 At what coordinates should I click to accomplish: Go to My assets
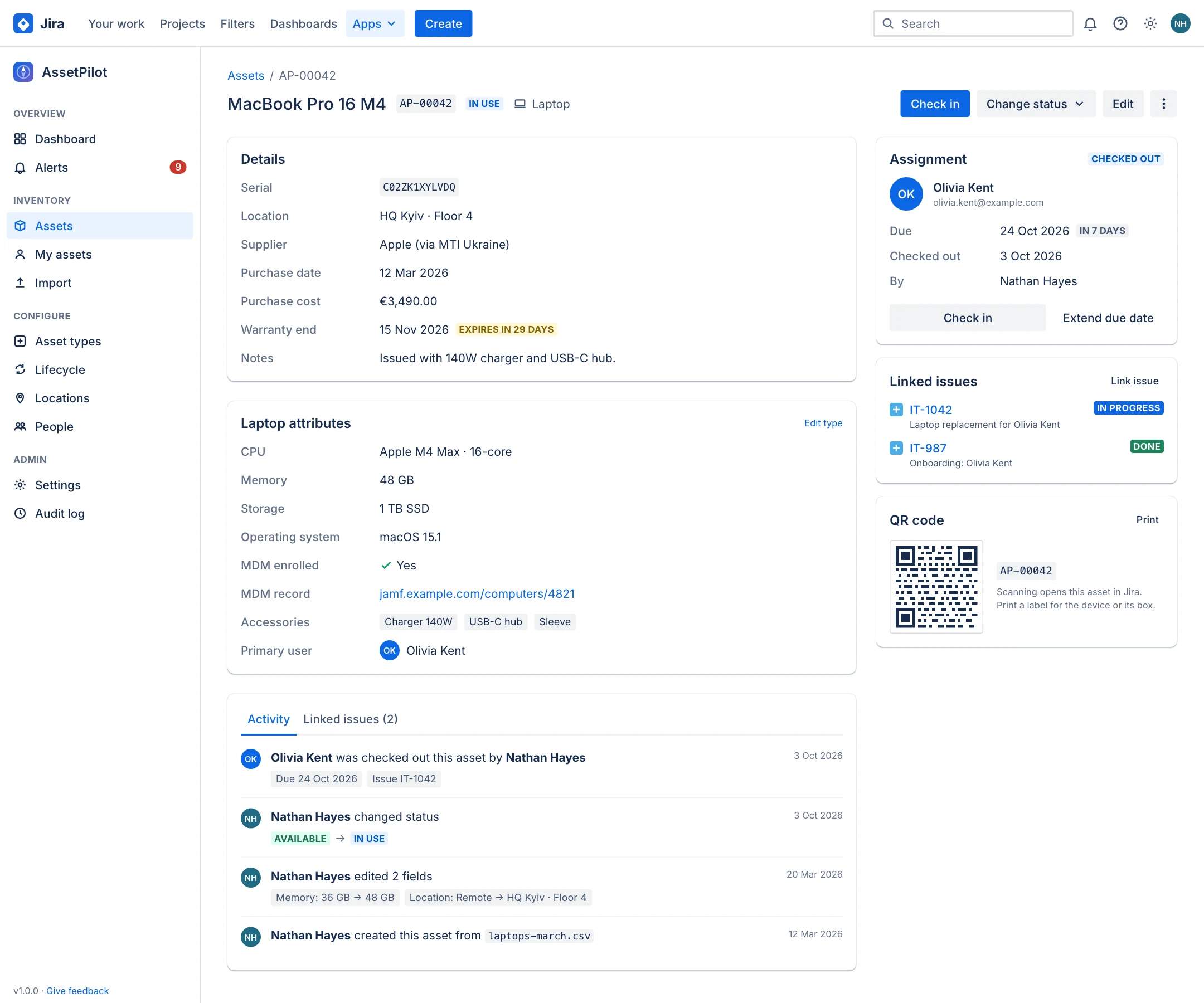click(100, 255)
